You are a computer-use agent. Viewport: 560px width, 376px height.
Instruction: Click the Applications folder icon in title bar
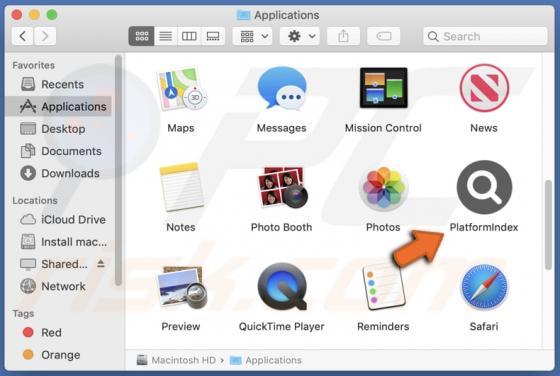[243, 15]
